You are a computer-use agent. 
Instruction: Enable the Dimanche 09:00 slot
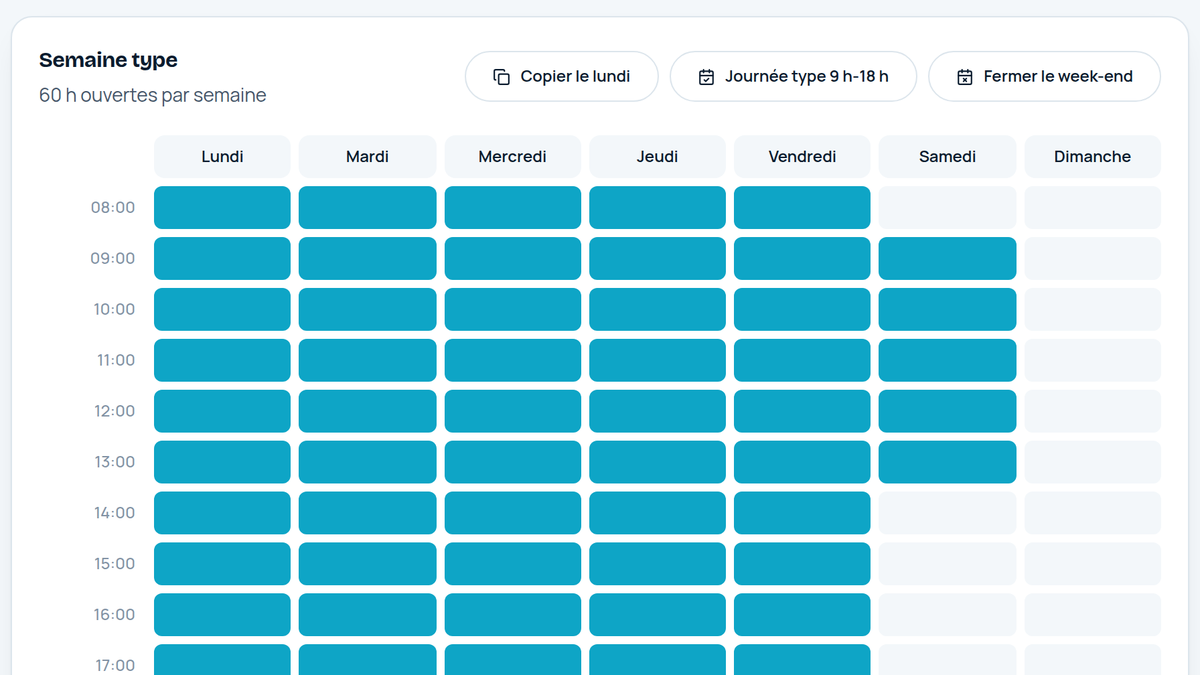1092,258
